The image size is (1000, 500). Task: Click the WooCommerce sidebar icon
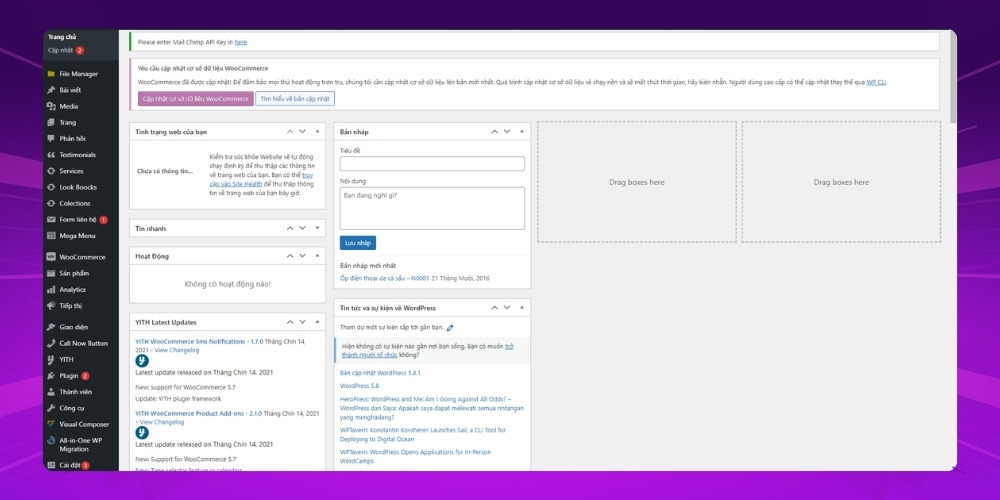tap(51, 257)
